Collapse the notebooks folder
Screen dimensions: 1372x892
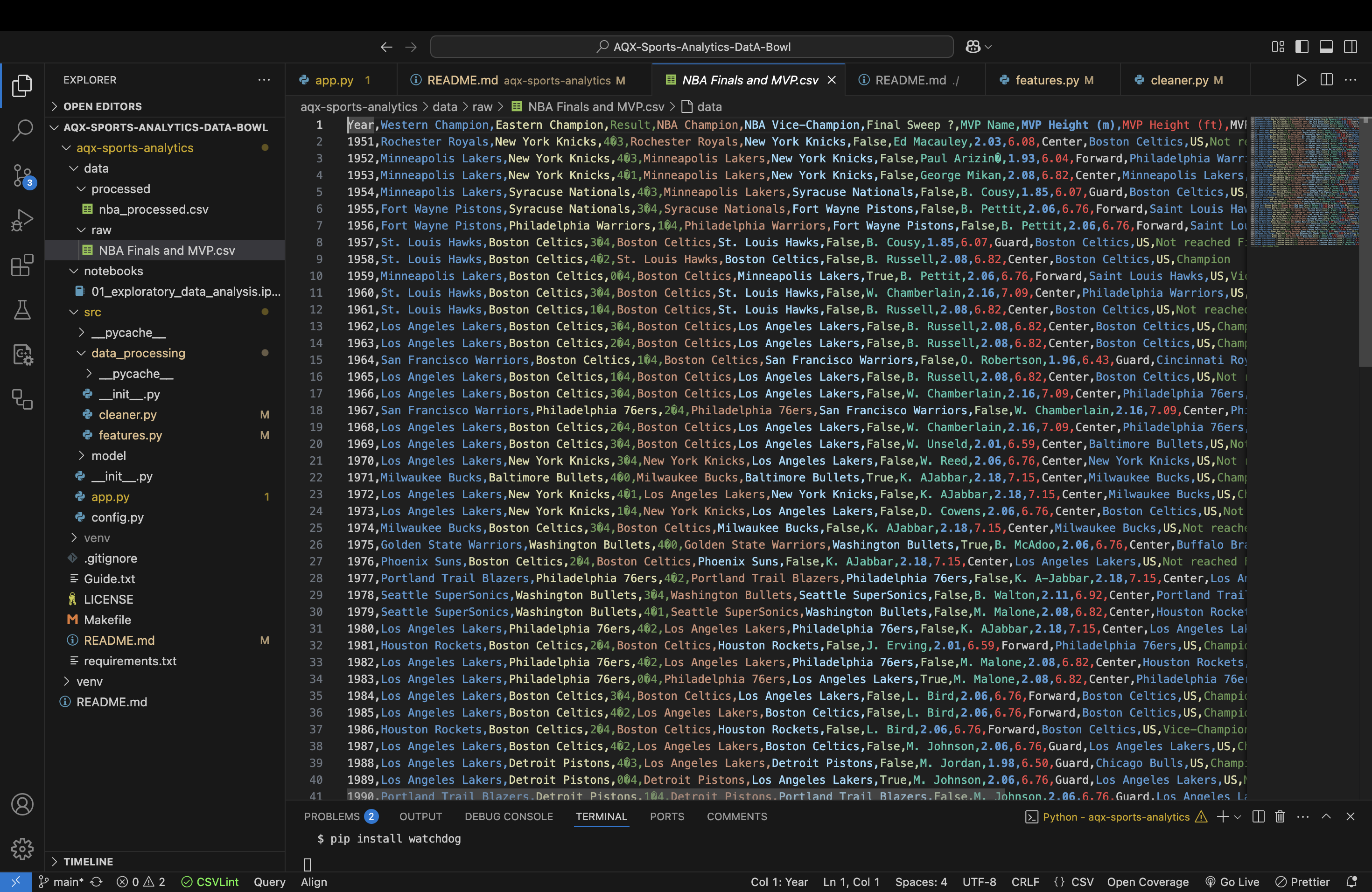point(113,271)
